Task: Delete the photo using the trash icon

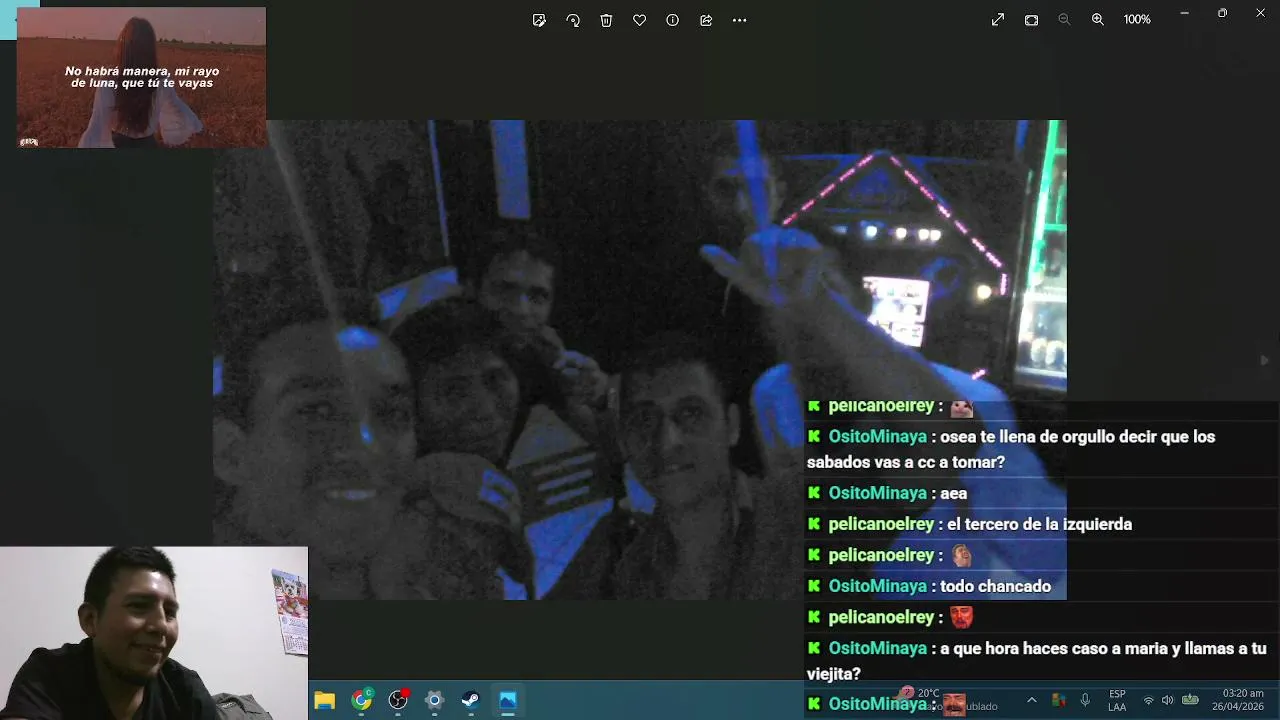Action: (606, 20)
